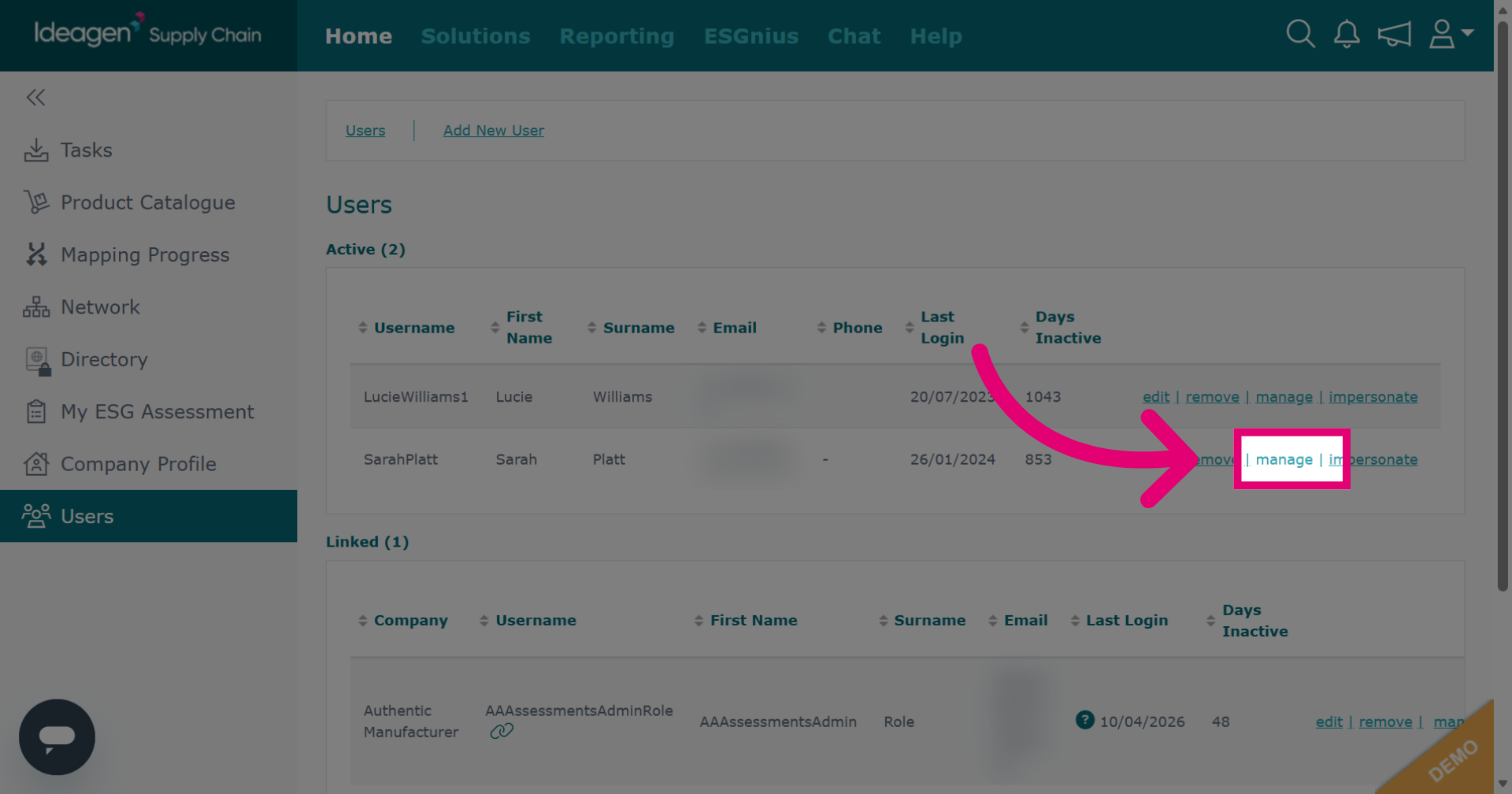Click the SarahPlatt username cell
This screenshot has height=794, width=1512.
click(x=401, y=459)
